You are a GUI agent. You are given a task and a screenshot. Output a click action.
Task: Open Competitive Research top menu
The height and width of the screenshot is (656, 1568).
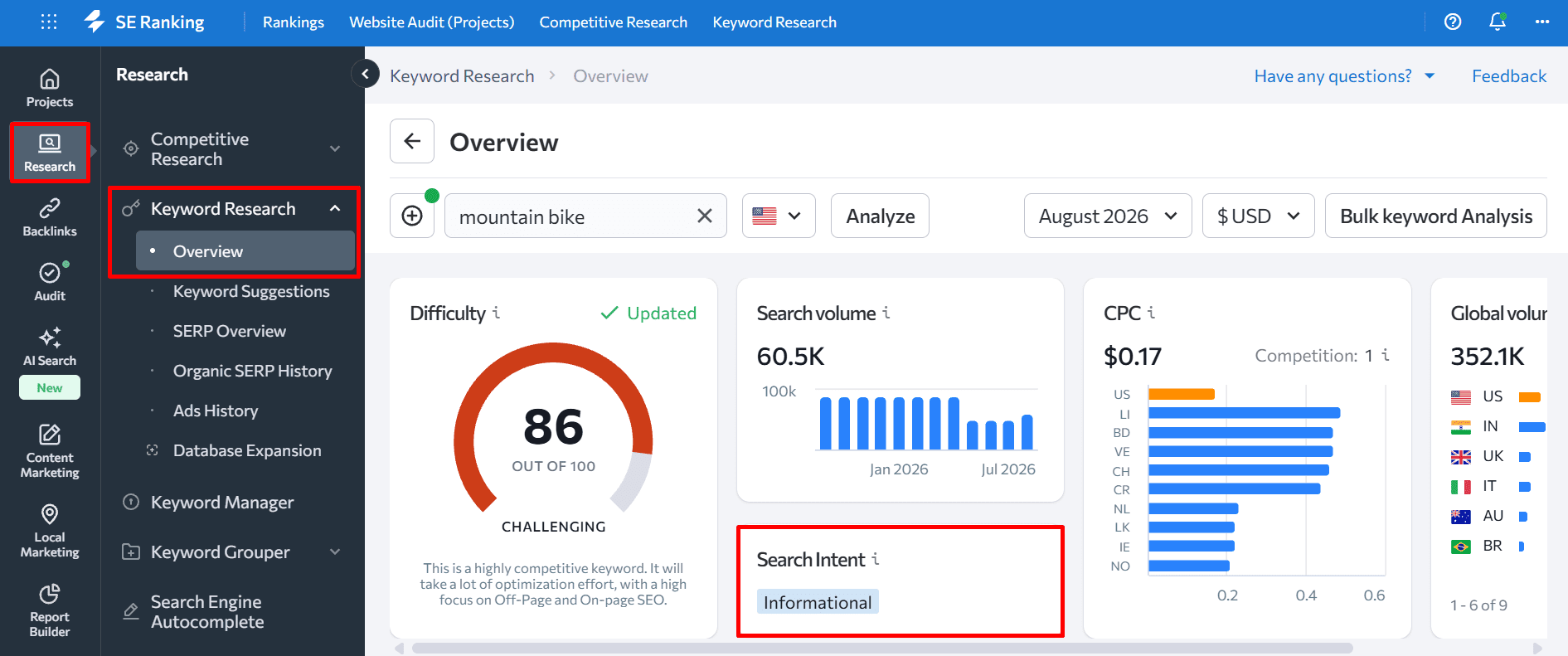tap(614, 22)
